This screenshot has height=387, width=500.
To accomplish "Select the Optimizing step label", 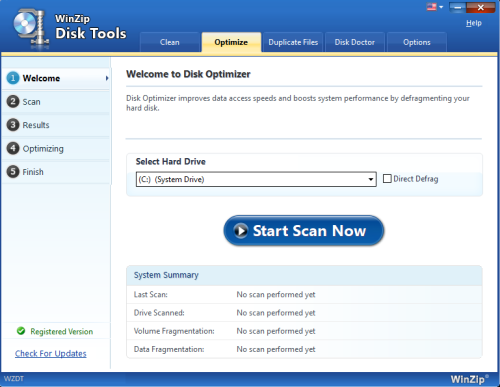I will point(43,149).
